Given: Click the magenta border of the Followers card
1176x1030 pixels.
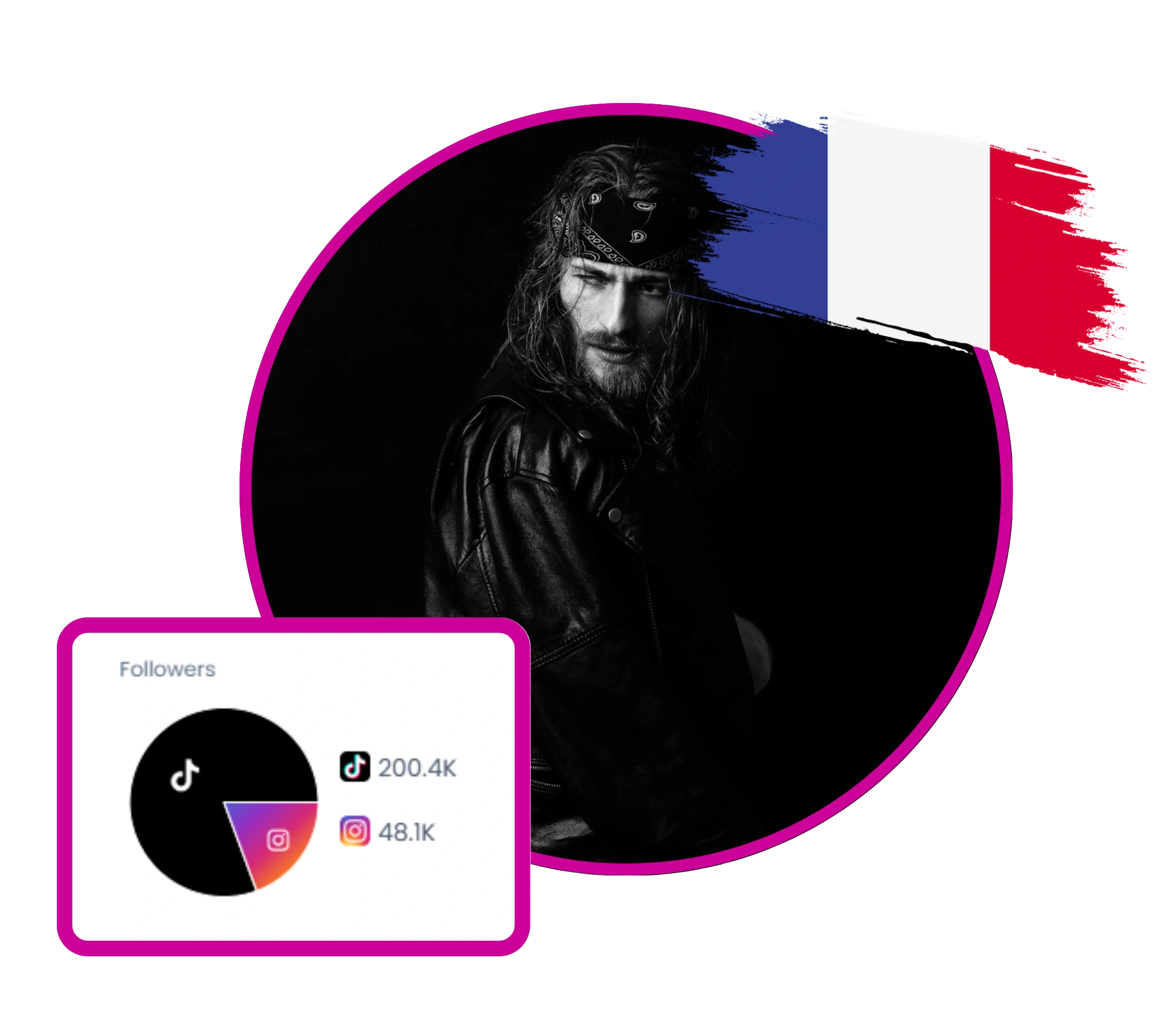Looking at the screenshot, I should click(x=293, y=625).
